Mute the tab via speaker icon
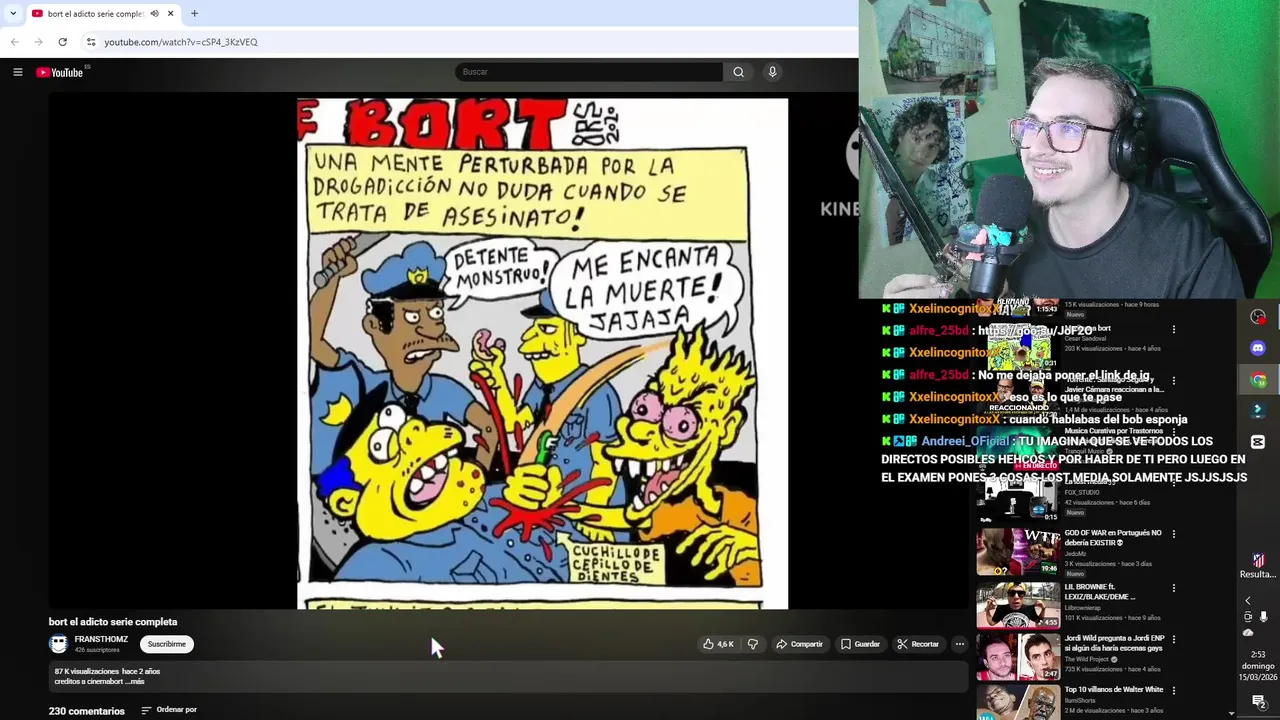 click(x=154, y=13)
